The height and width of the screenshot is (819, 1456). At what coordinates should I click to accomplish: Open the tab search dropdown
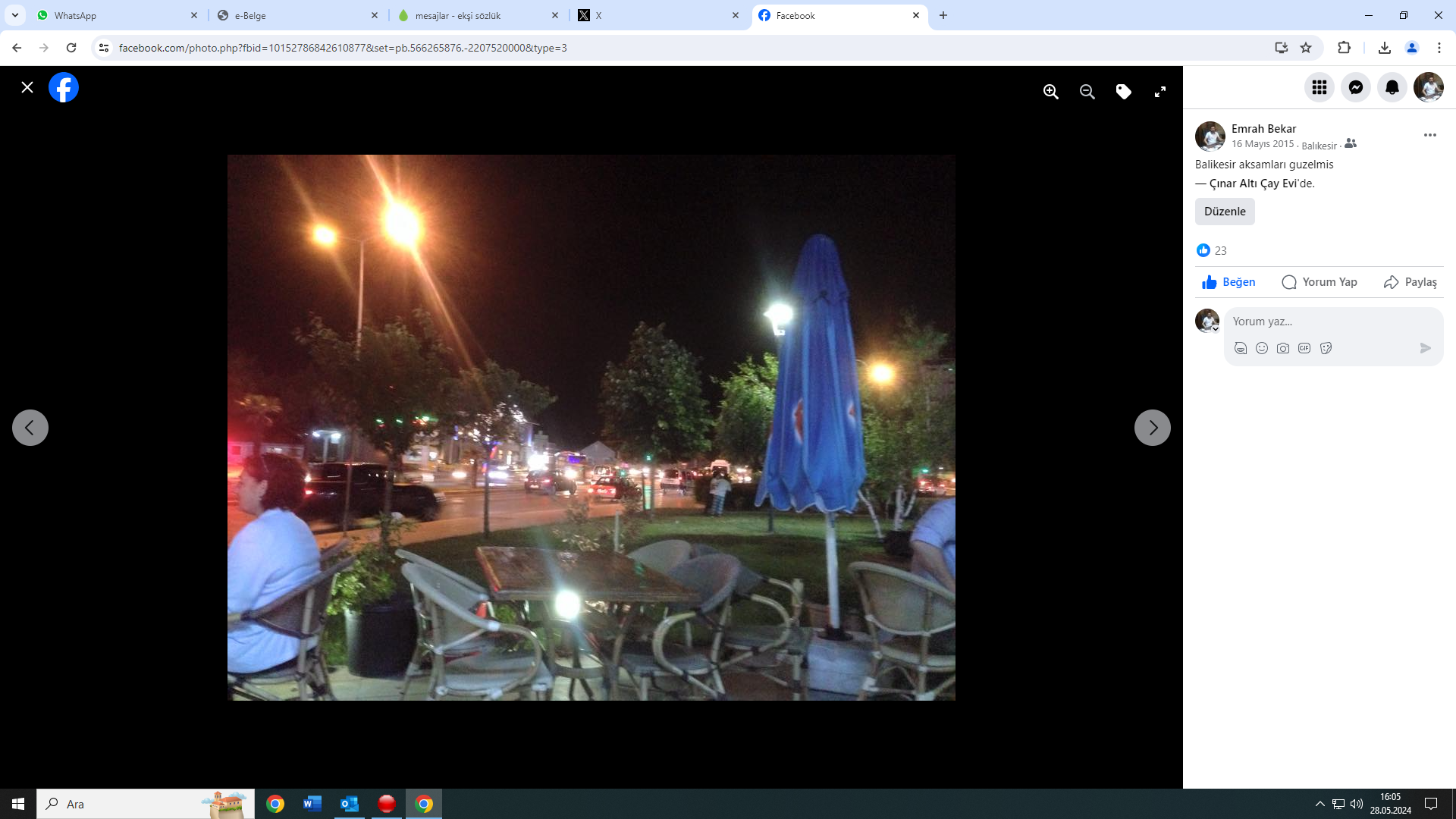coord(14,15)
